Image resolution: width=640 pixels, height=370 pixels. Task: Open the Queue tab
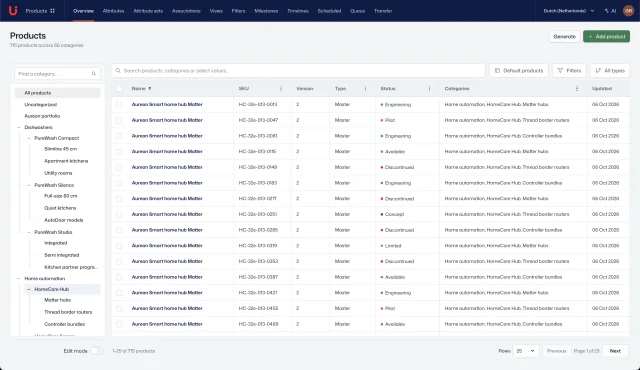[x=358, y=11]
